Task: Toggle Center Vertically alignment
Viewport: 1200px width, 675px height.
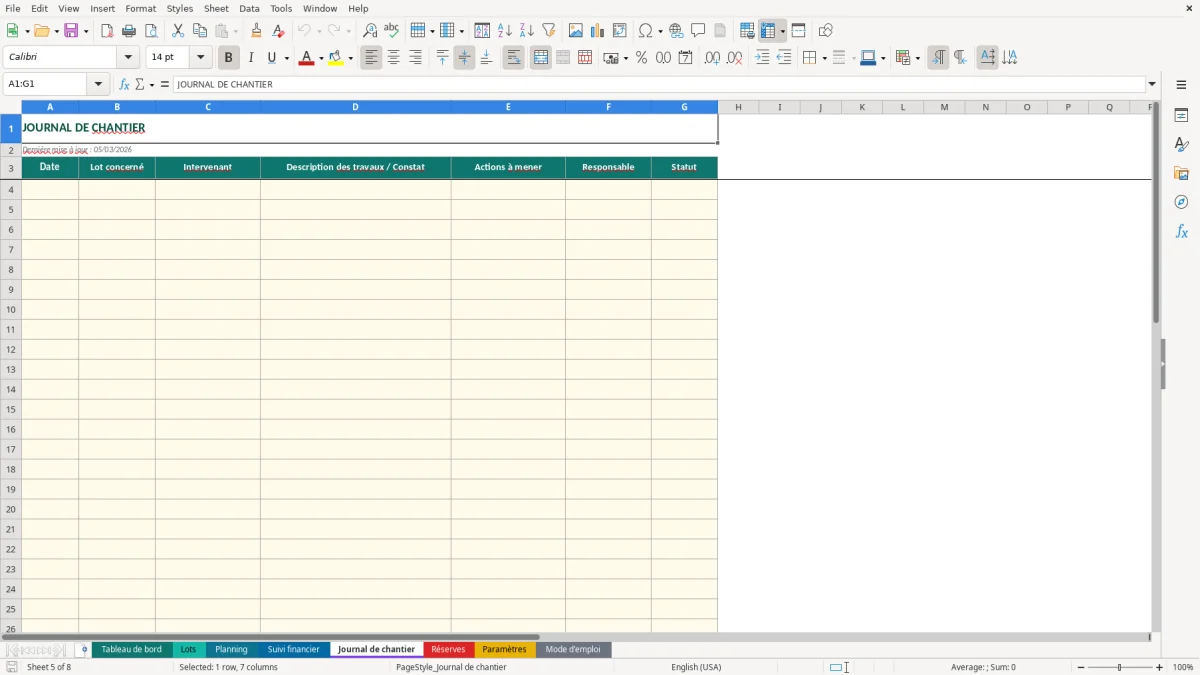Action: coord(464,58)
